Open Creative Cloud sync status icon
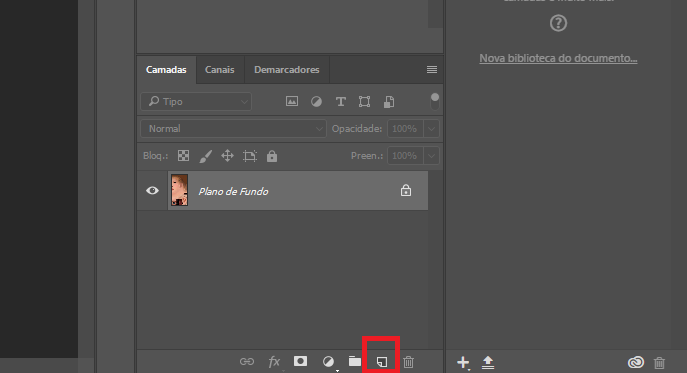Viewport: 687px width, 373px height. coord(635,362)
